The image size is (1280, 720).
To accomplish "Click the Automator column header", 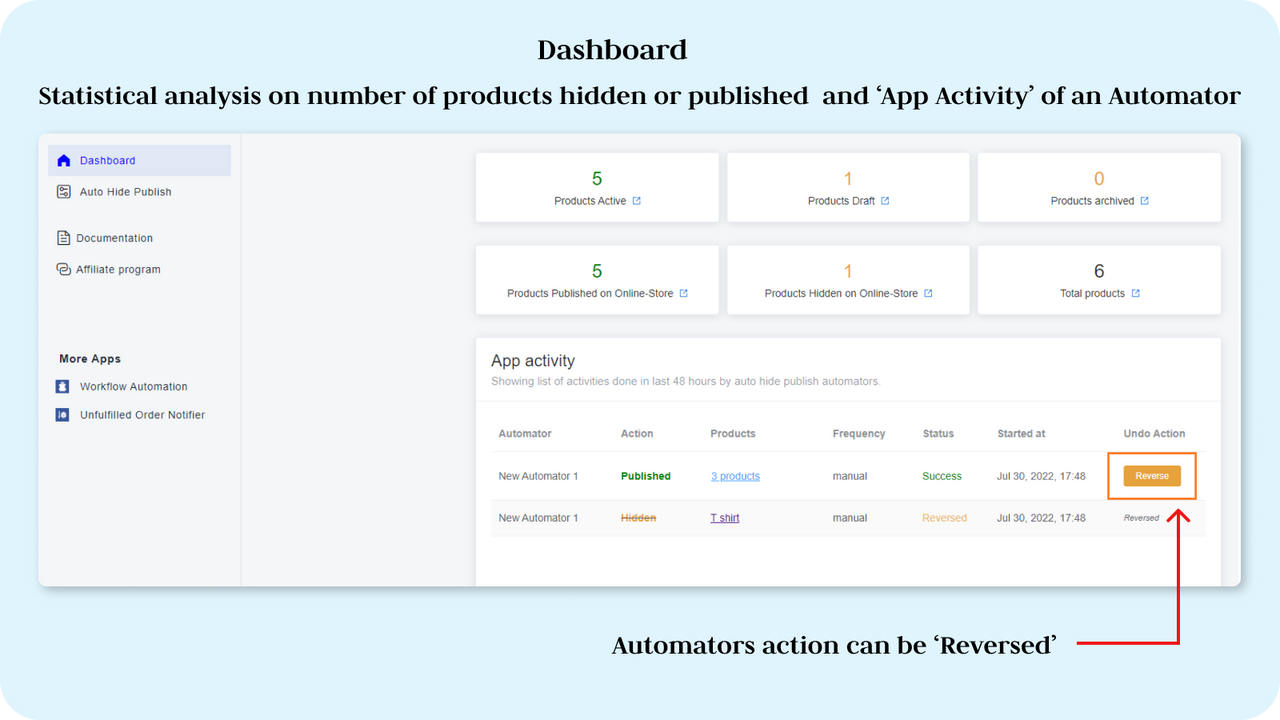I will [525, 434].
